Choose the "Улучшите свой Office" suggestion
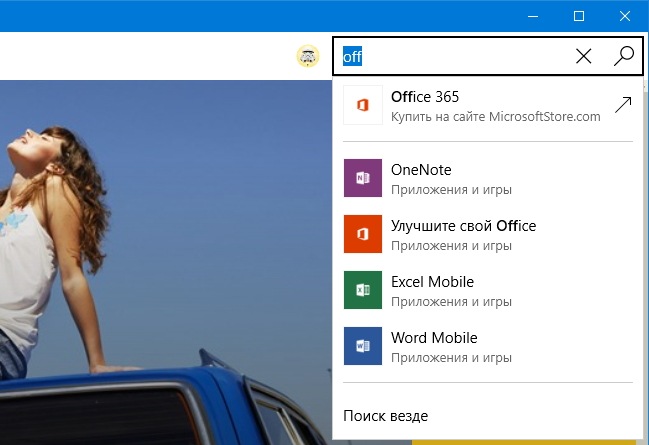 [x=464, y=226]
